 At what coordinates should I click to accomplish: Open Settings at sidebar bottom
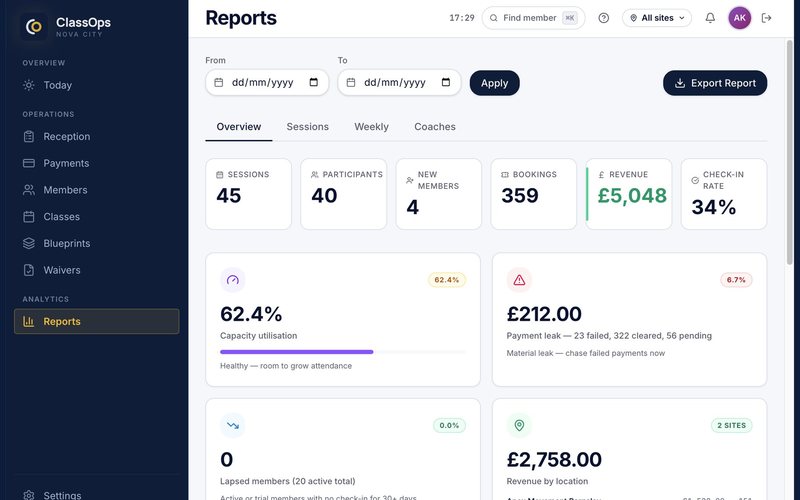pyautogui.click(x=97, y=495)
